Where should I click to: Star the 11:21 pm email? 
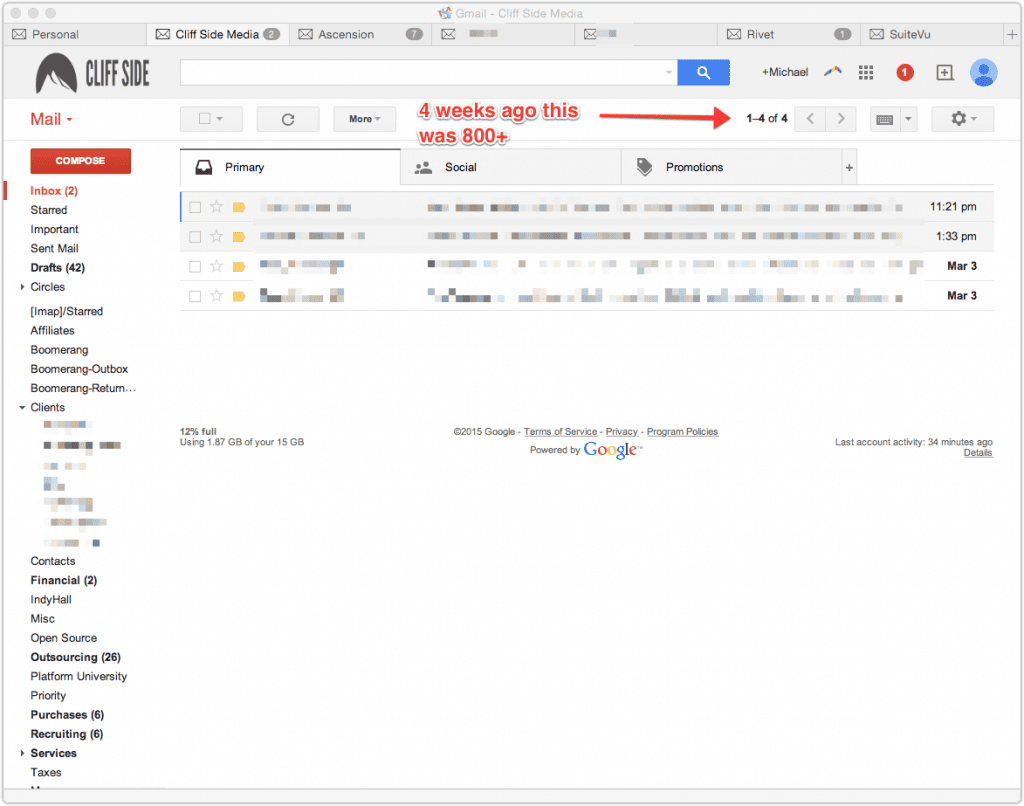[216, 207]
